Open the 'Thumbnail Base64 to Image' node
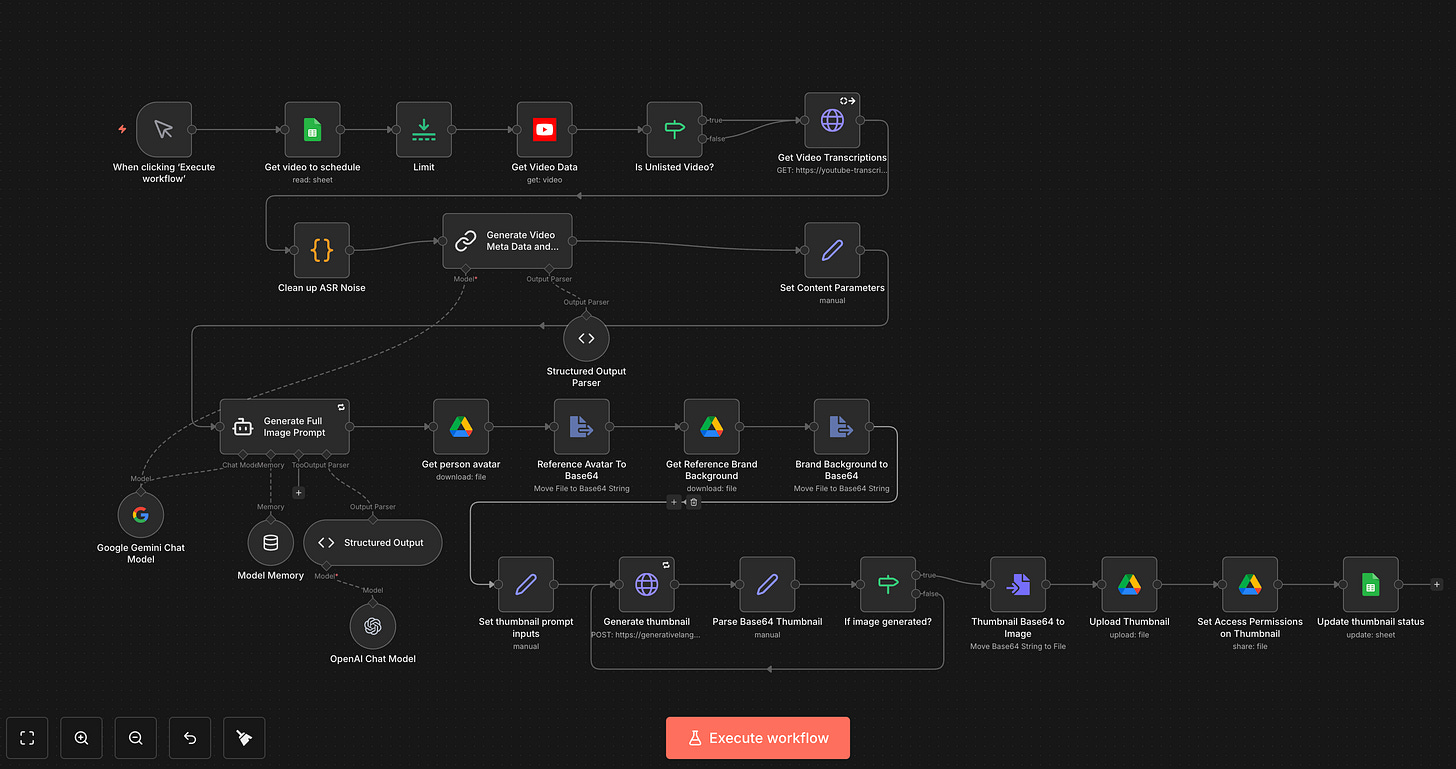 (x=1018, y=584)
